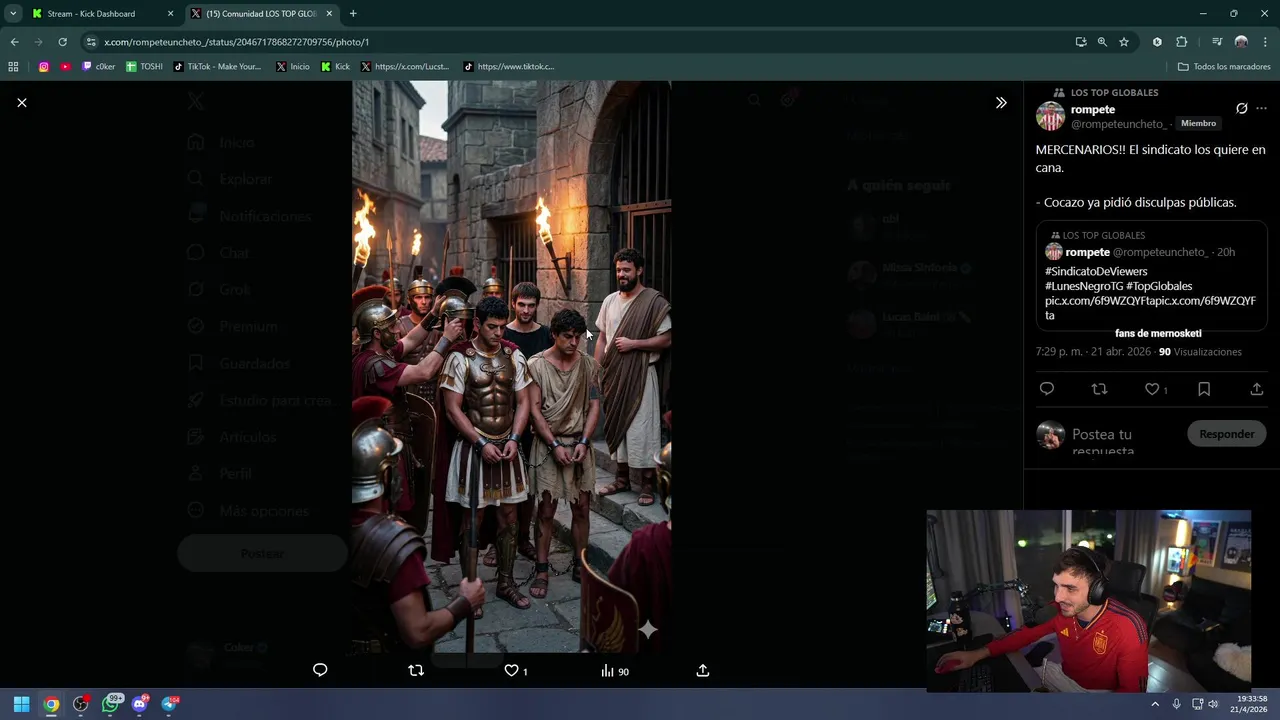Select the Comunidad LOS TOP GLOBALES tab
The image size is (1280, 720).
260,14
